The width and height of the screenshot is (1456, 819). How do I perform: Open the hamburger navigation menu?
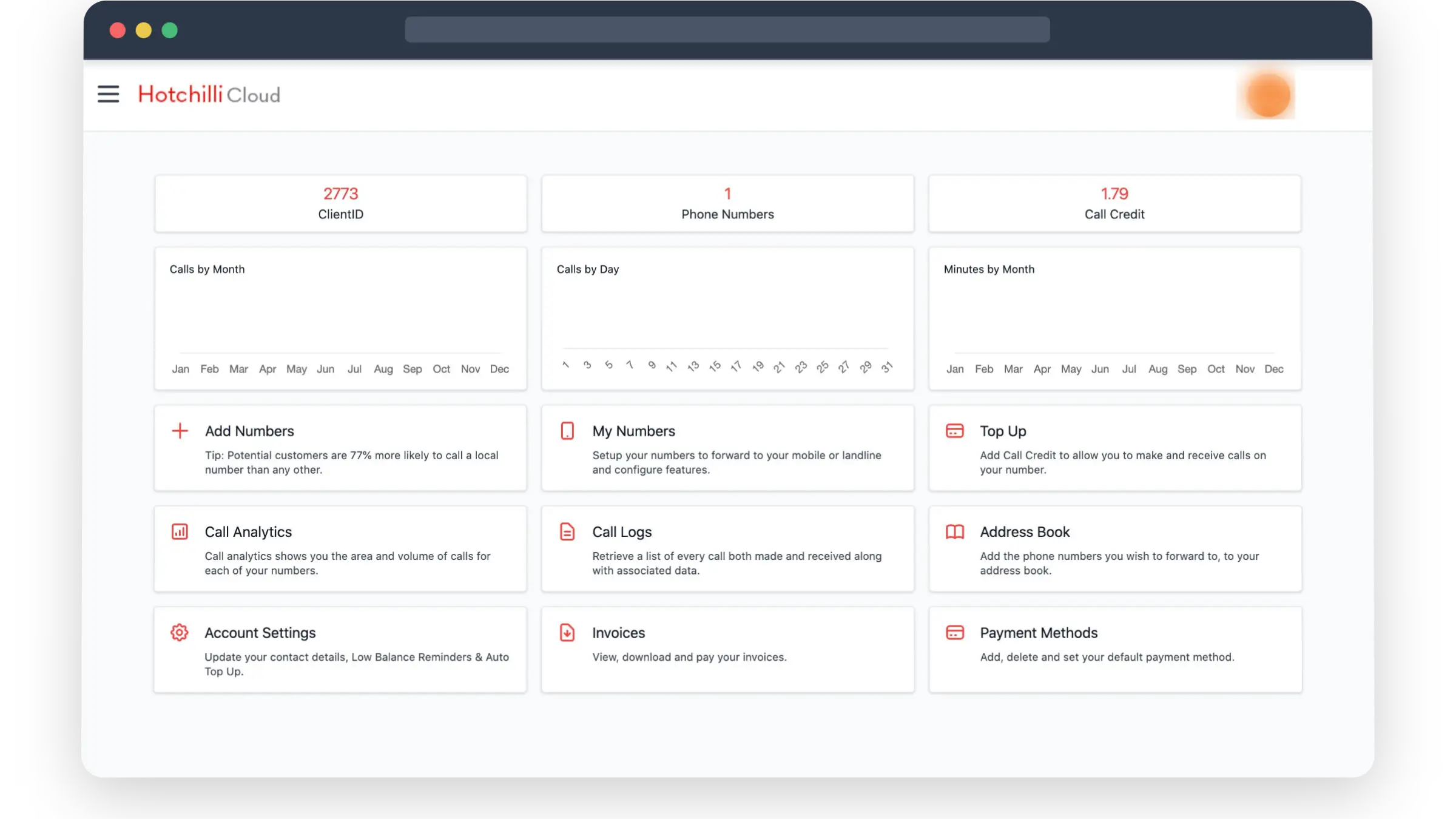pyautogui.click(x=108, y=94)
